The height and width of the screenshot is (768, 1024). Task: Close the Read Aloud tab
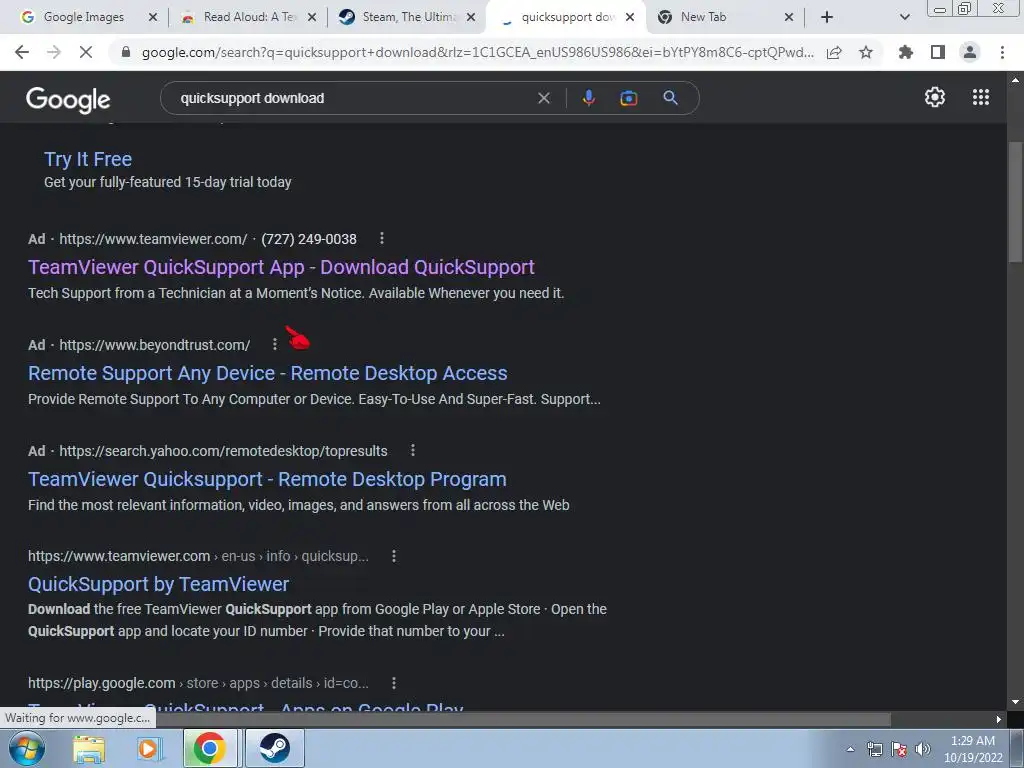tap(312, 17)
